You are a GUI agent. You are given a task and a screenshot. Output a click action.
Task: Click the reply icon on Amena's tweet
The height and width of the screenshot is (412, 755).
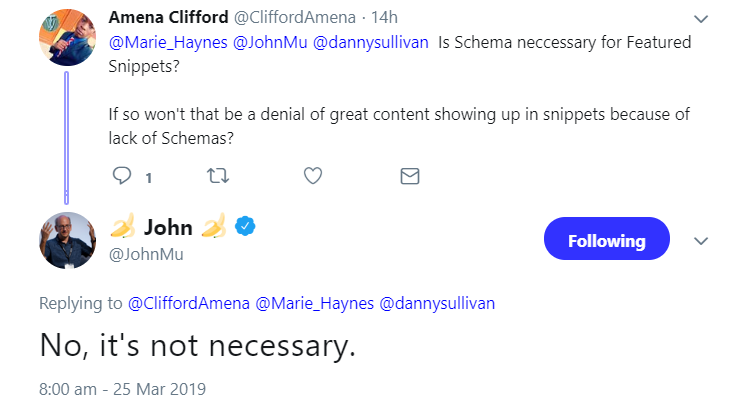click(x=123, y=176)
